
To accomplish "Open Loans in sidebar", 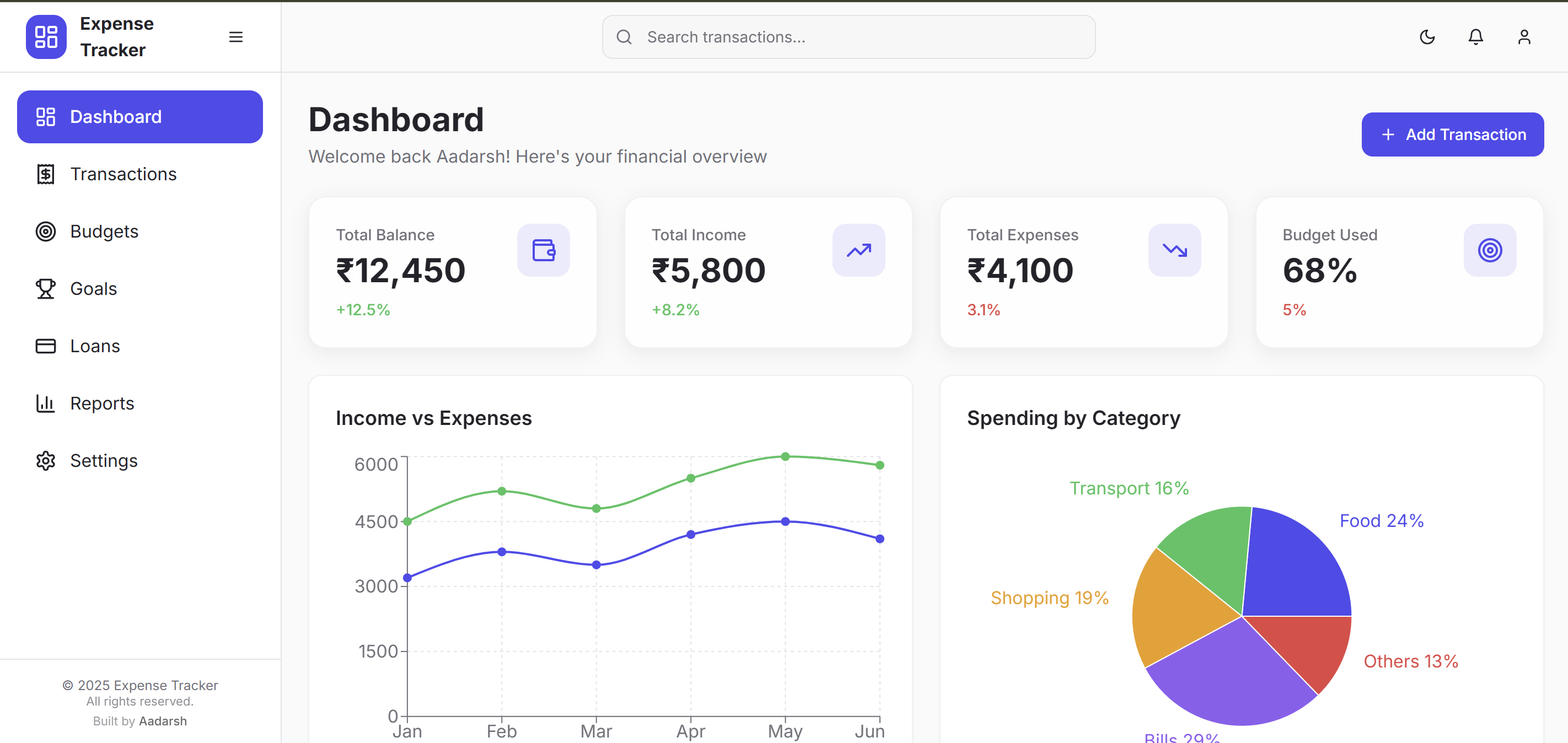I will coord(140,346).
